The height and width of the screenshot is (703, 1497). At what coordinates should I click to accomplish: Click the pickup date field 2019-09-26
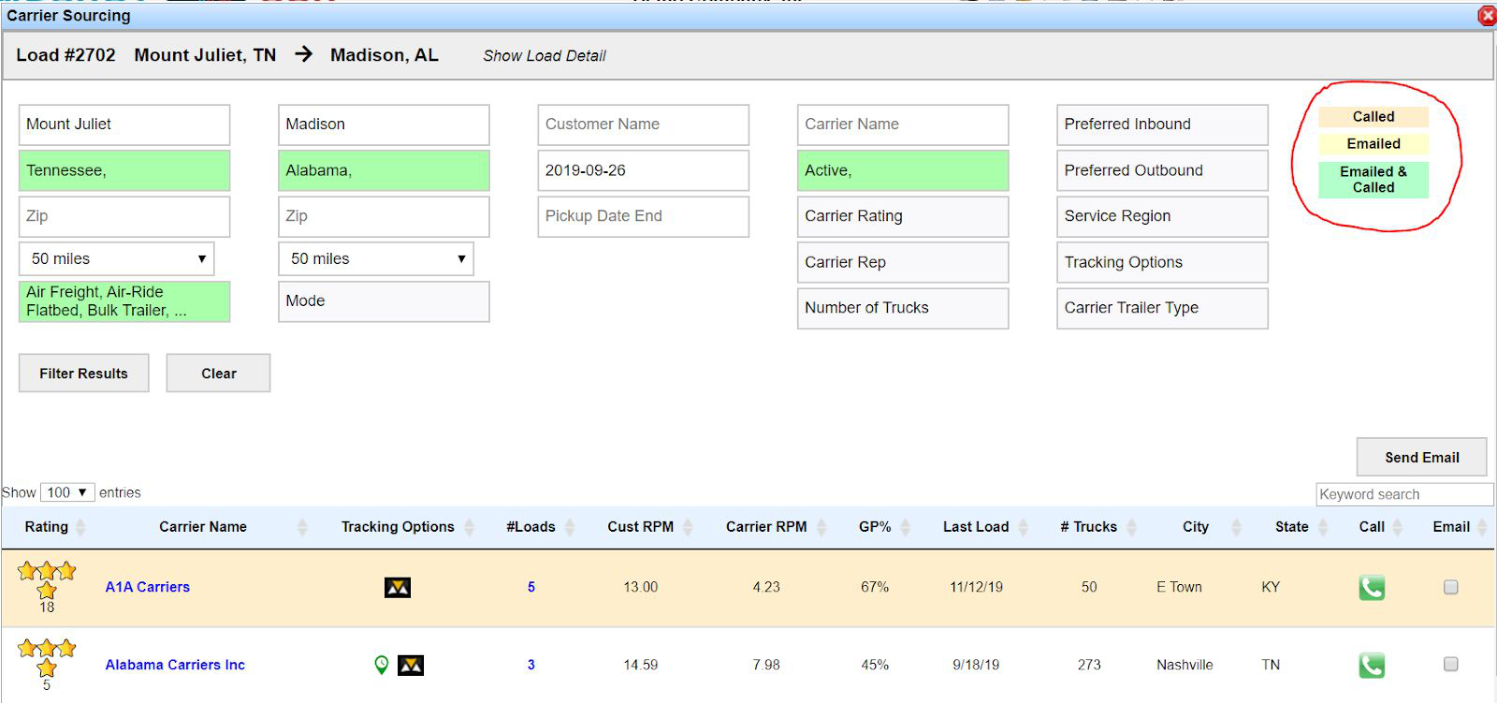pos(643,170)
